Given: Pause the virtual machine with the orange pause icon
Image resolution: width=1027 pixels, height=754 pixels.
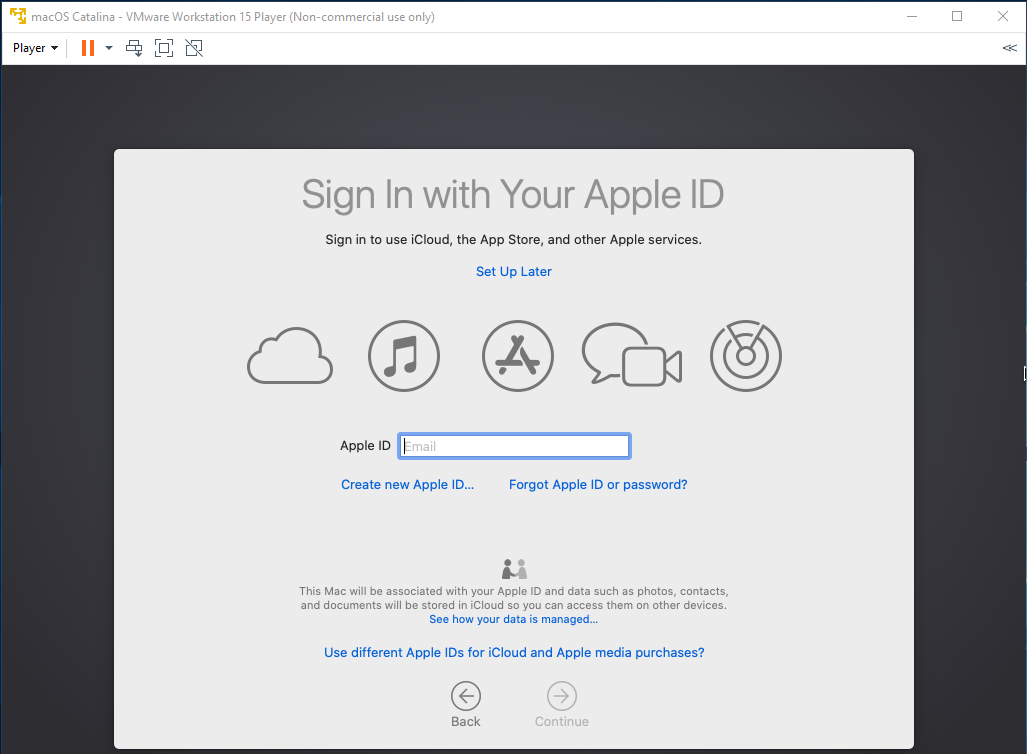Looking at the screenshot, I should pyautogui.click(x=88, y=48).
